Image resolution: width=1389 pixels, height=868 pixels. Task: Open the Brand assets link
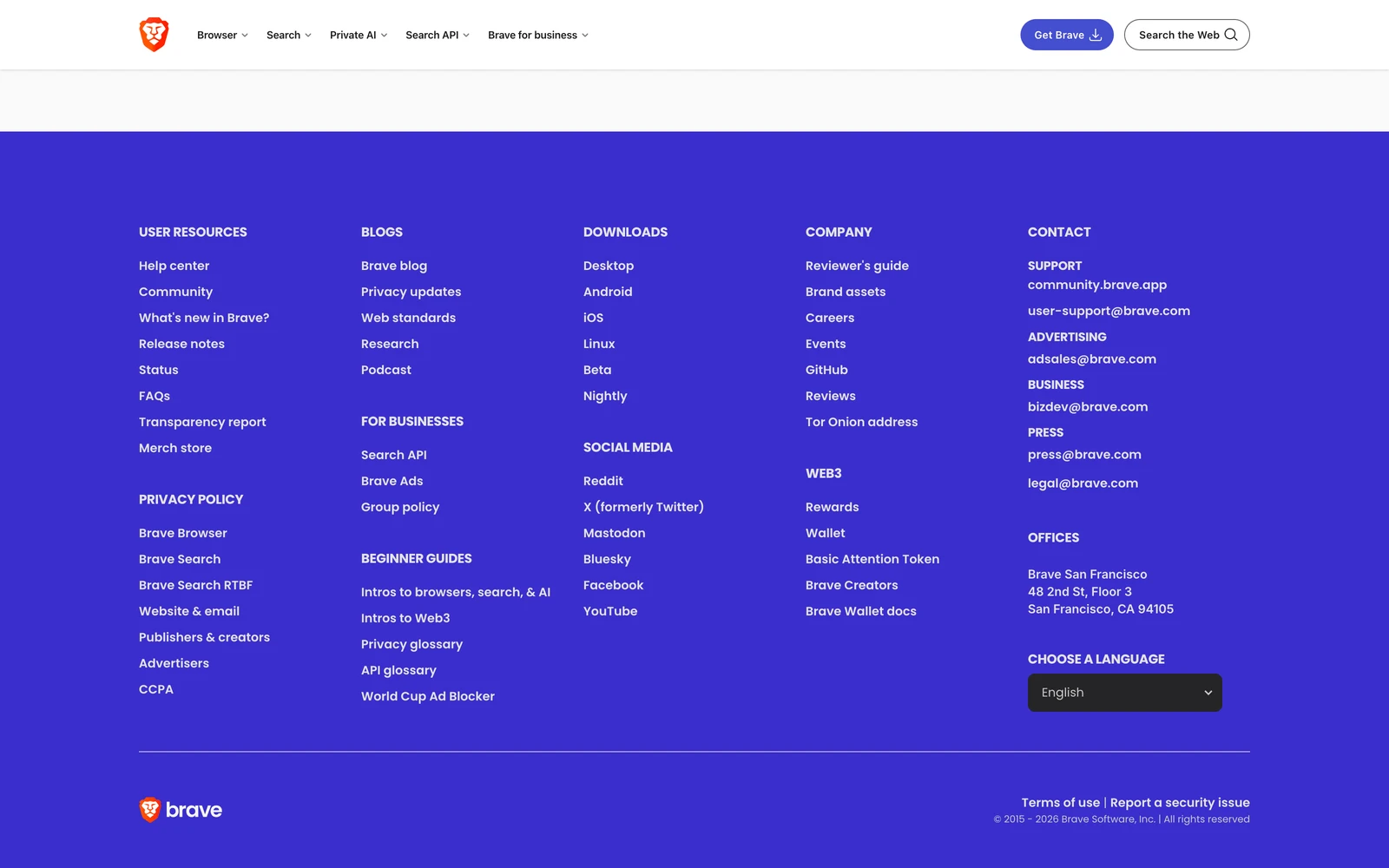point(846,292)
